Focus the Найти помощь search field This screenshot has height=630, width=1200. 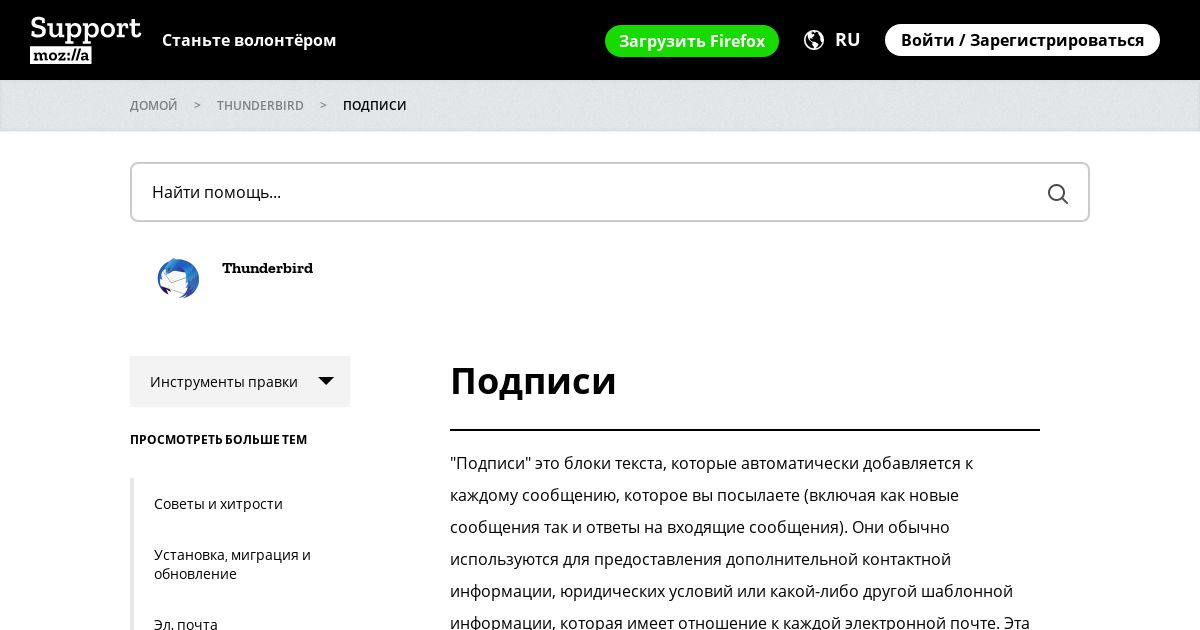click(610, 192)
